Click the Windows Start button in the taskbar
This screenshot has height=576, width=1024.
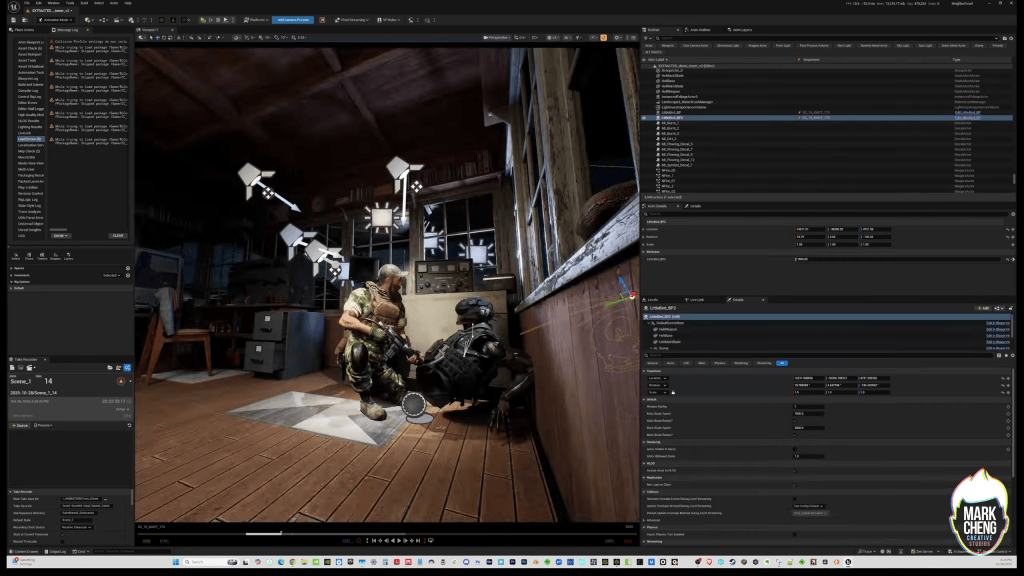click(x=176, y=562)
